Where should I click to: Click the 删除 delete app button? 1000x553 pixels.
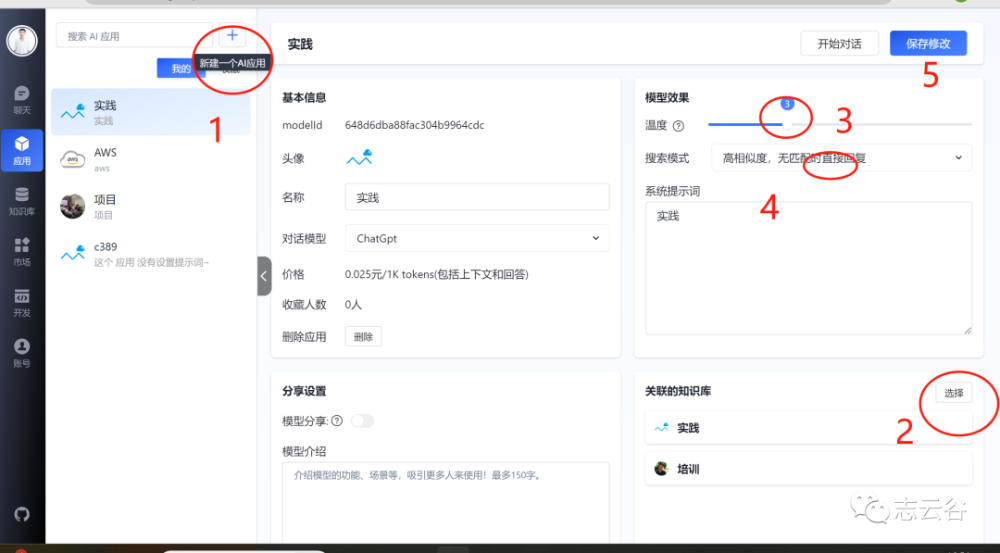364,336
